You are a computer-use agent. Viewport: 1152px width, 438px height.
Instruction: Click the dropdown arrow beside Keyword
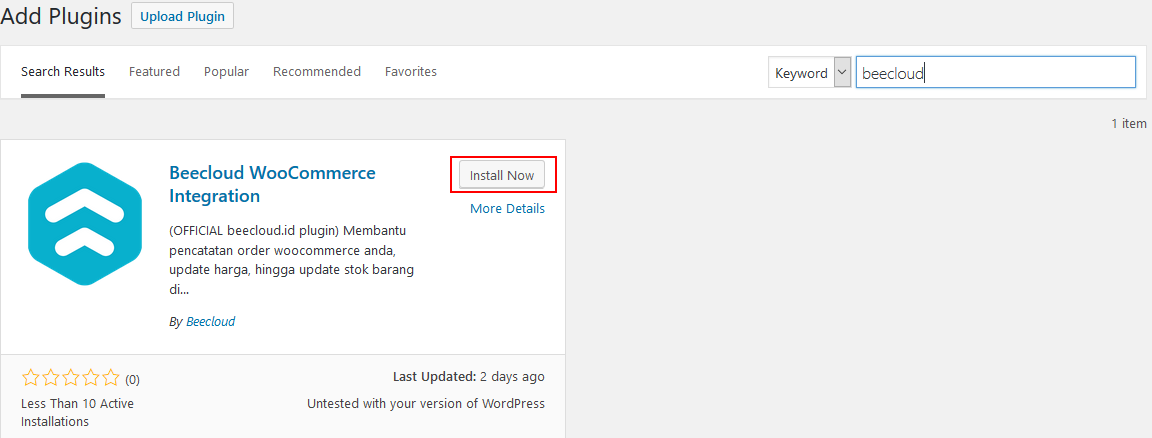842,73
